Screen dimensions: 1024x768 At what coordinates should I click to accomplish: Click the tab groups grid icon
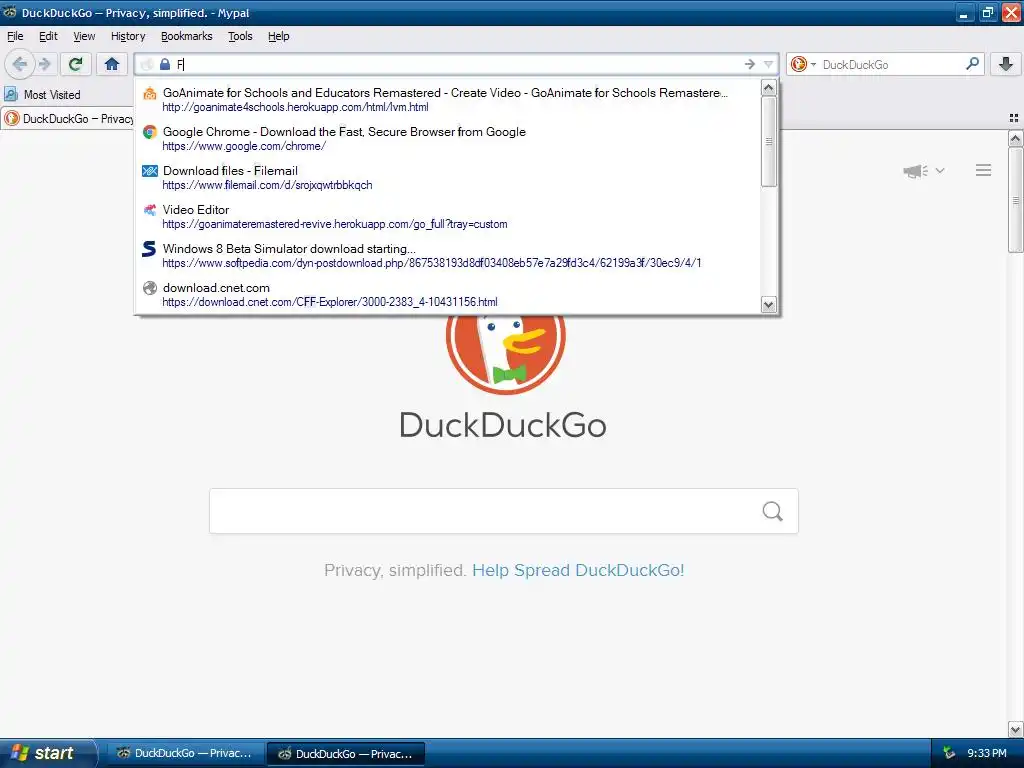point(1014,118)
